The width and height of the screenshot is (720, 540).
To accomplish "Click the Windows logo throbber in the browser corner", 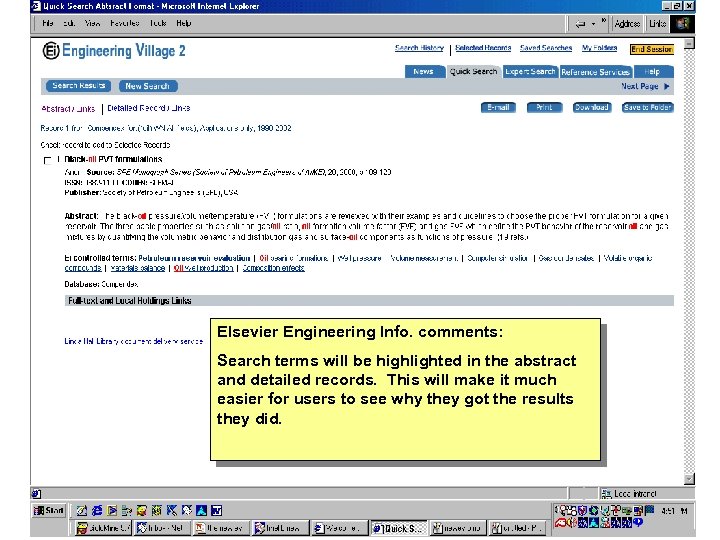I will tap(682, 23).
